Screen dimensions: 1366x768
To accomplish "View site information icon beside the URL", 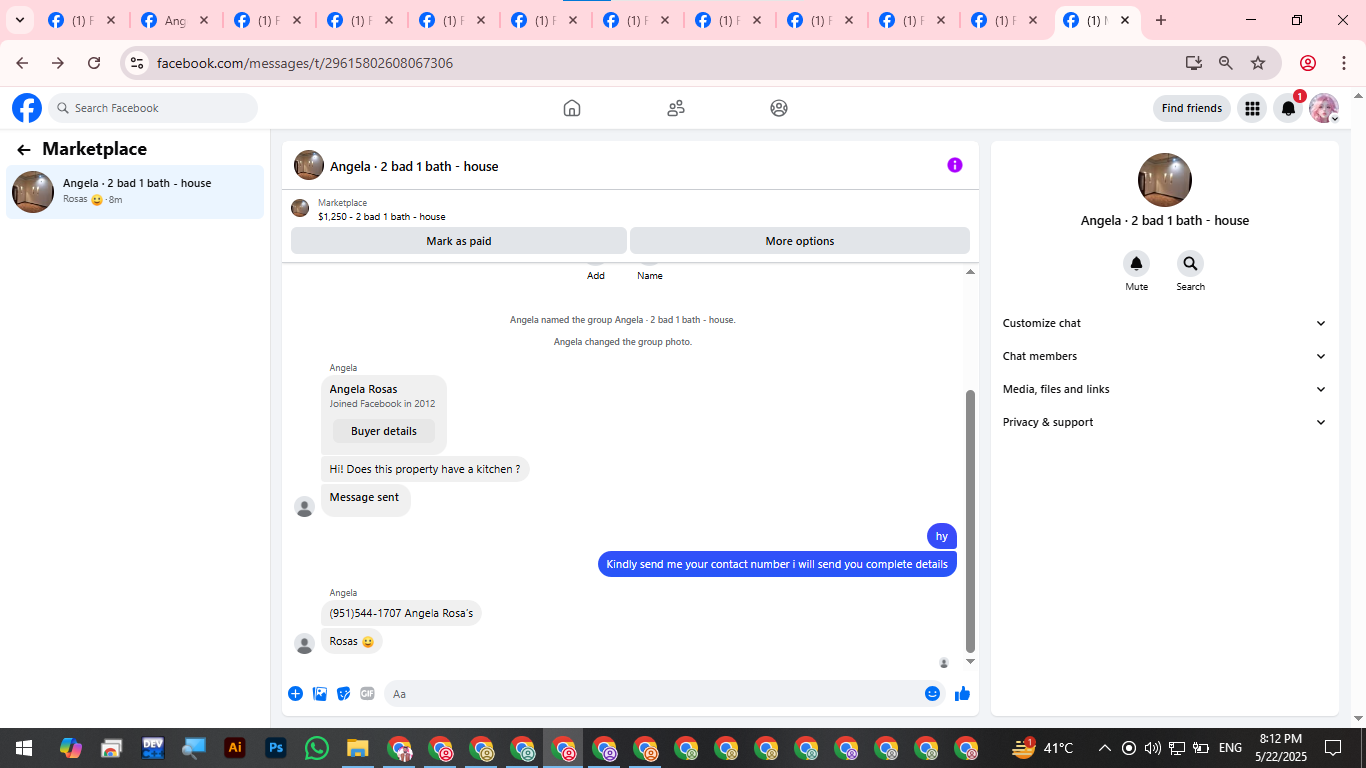I will (138, 63).
